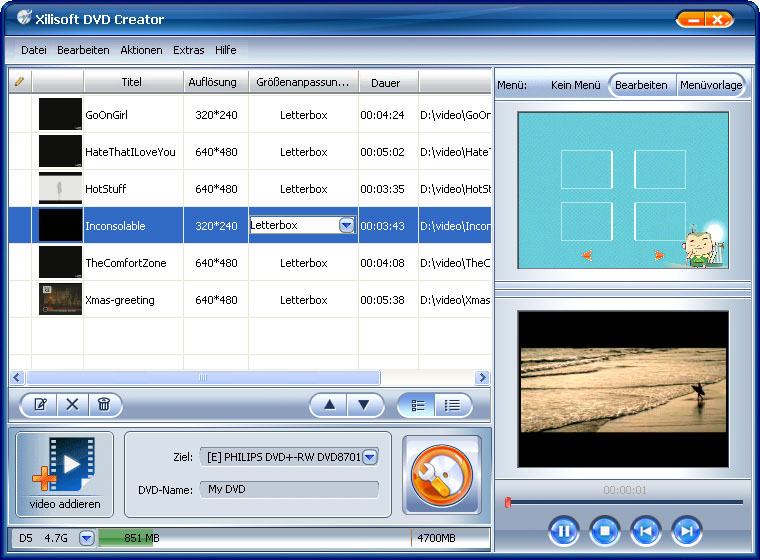Screen dimensions: 760x560
Task: Click Letterbox cell in GoOnGirl row
Action: (303, 115)
